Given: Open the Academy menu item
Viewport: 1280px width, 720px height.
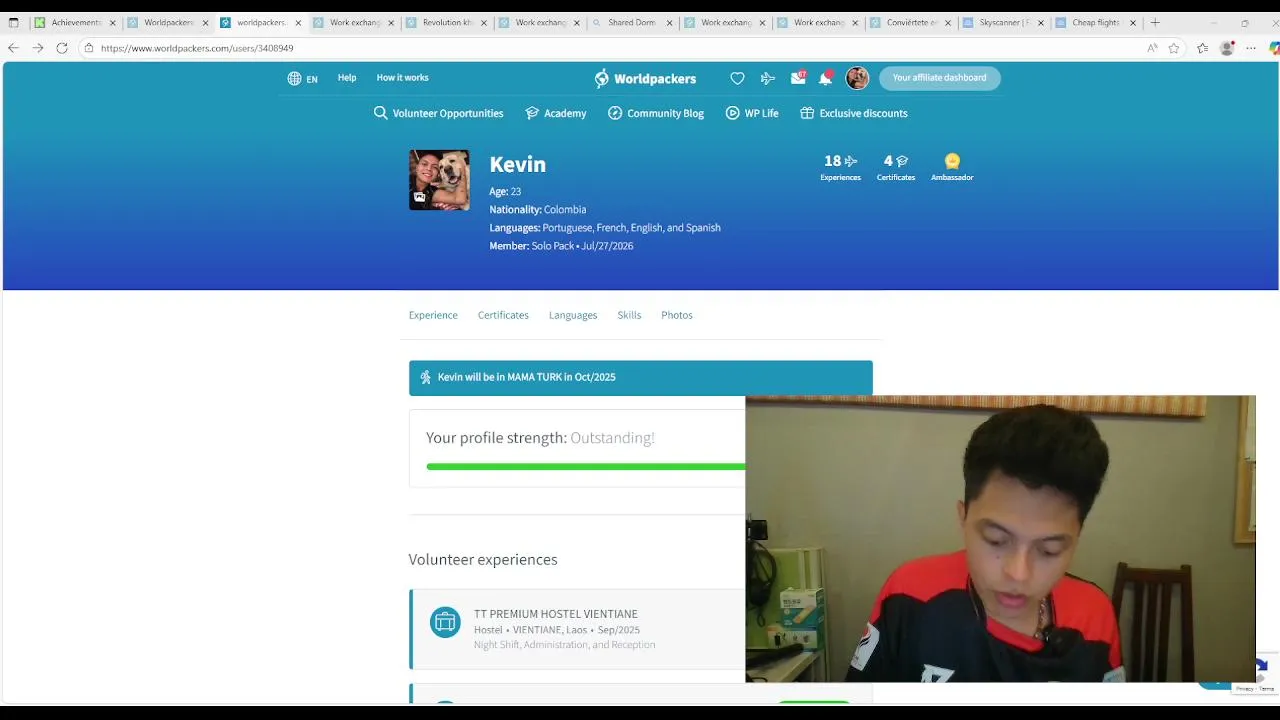Looking at the screenshot, I should [x=555, y=113].
